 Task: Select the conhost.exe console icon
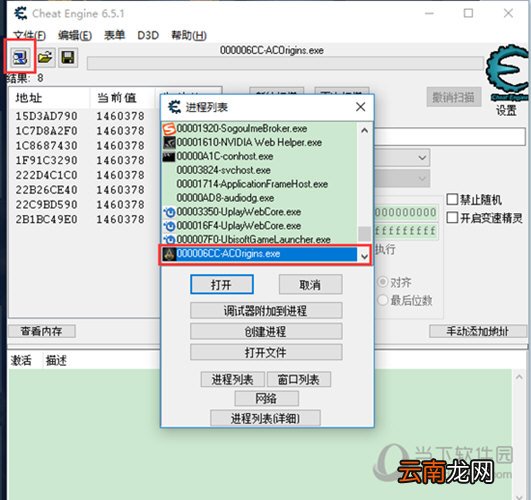tap(169, 157)
